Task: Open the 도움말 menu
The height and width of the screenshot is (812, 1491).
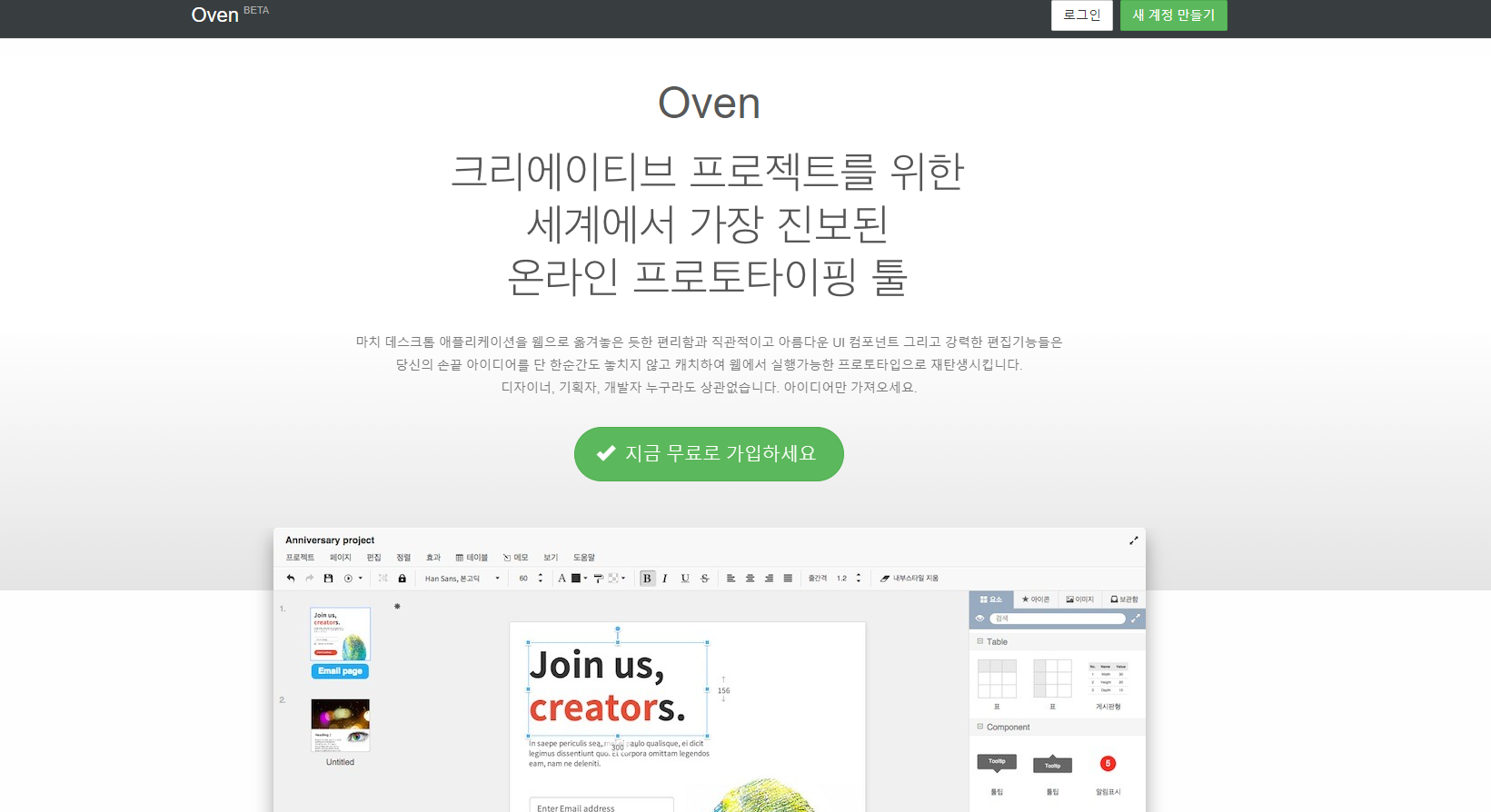Action: [584, 558]
